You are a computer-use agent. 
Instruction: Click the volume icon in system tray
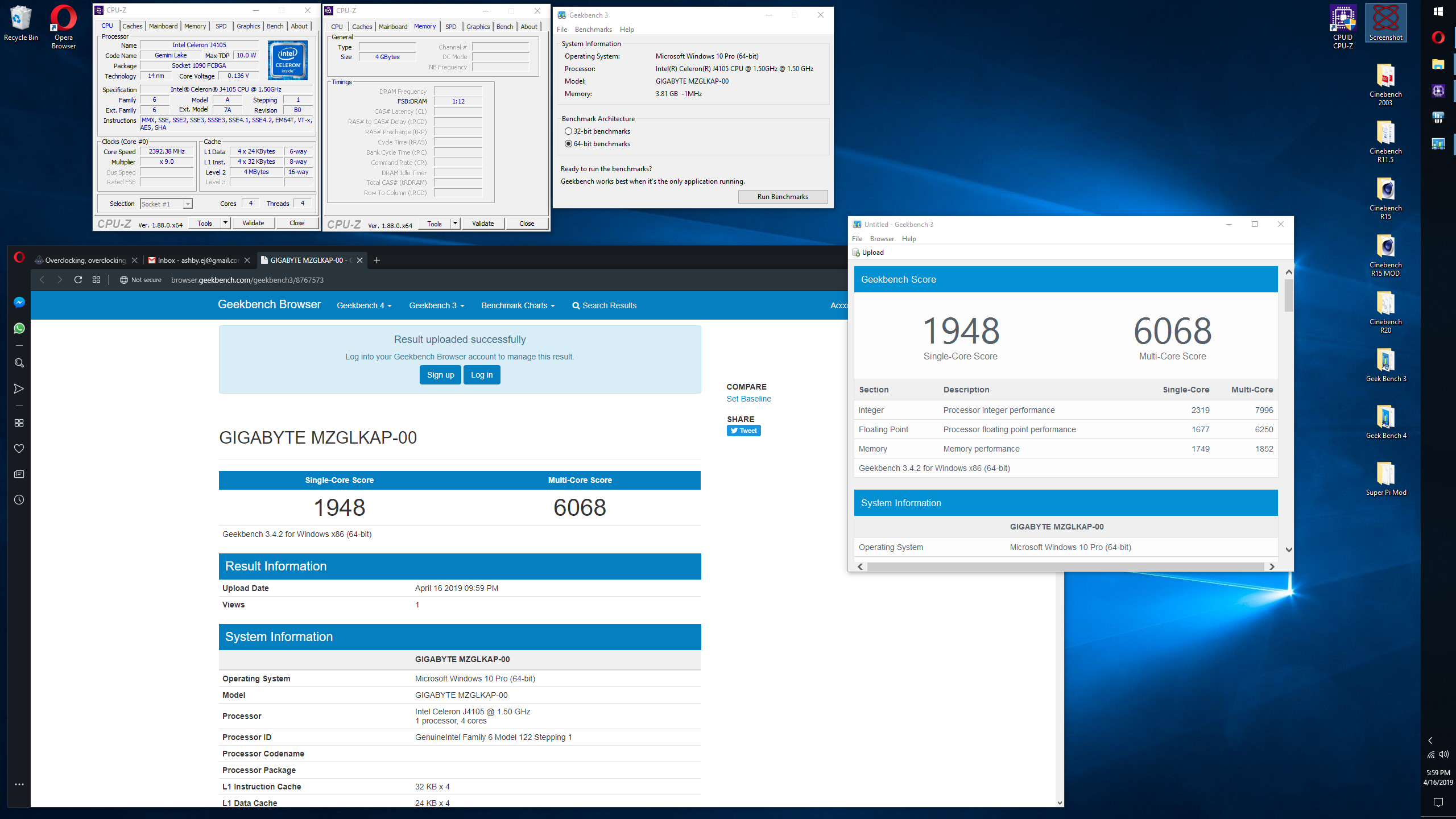(1444, 755)
